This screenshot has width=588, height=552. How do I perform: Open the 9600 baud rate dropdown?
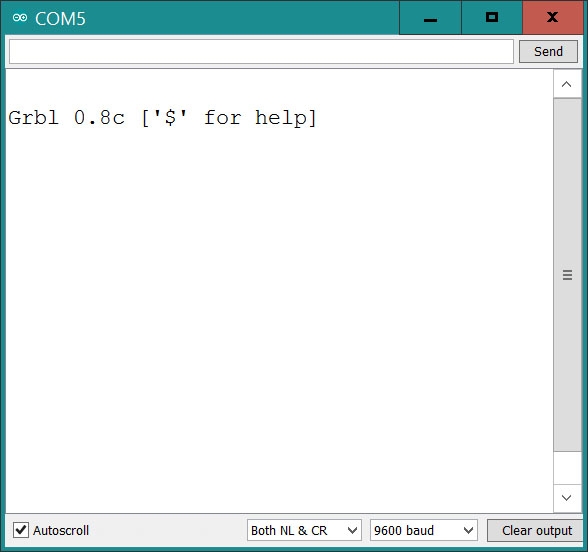[x=424, y=530]
